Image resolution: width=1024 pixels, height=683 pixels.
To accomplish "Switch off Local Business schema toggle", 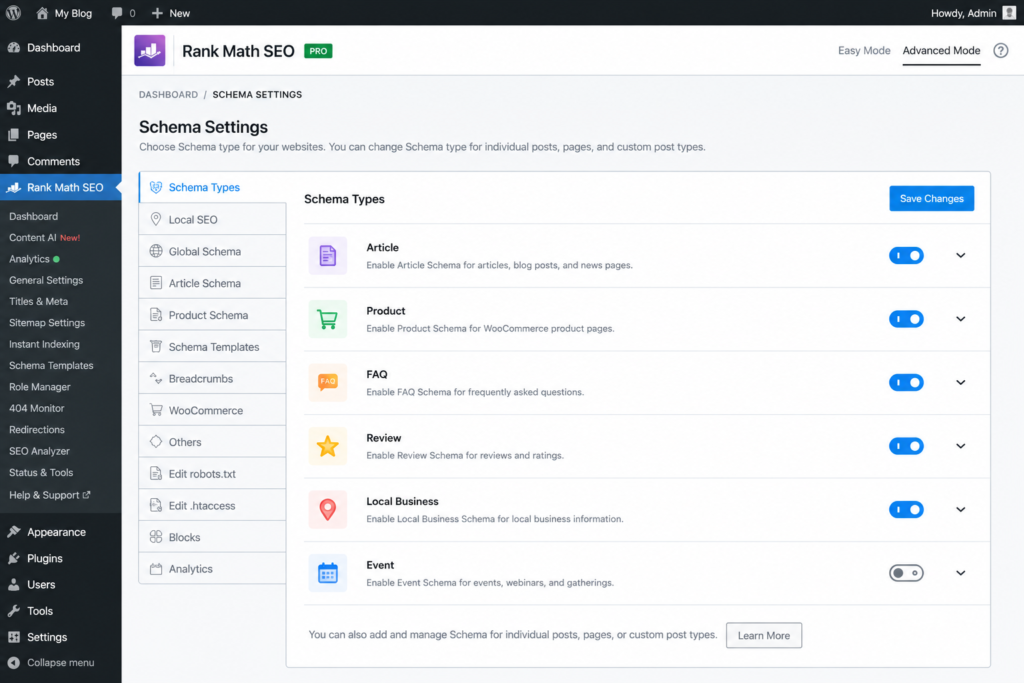I will pos(906,509).
